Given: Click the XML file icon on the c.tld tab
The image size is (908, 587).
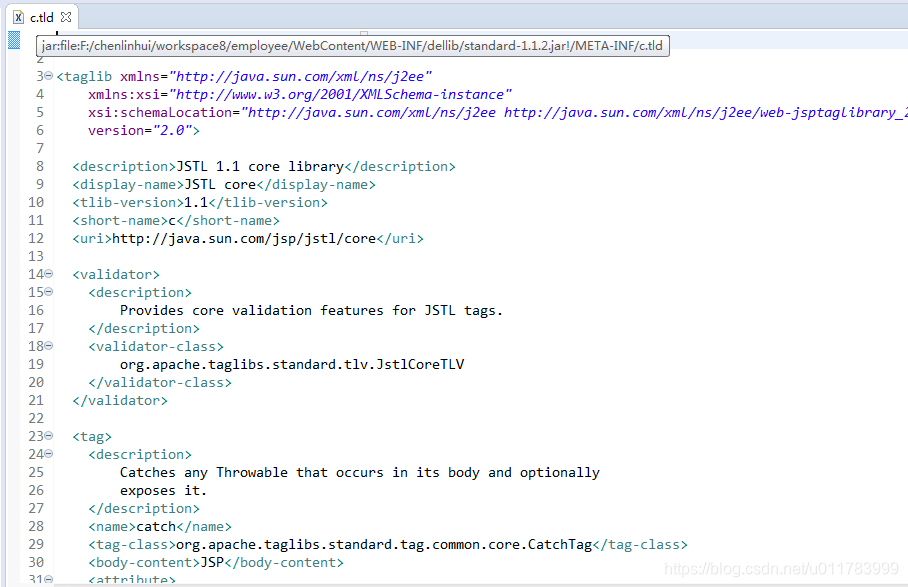Looking at the screenshot, I should (x=19, y=17).
